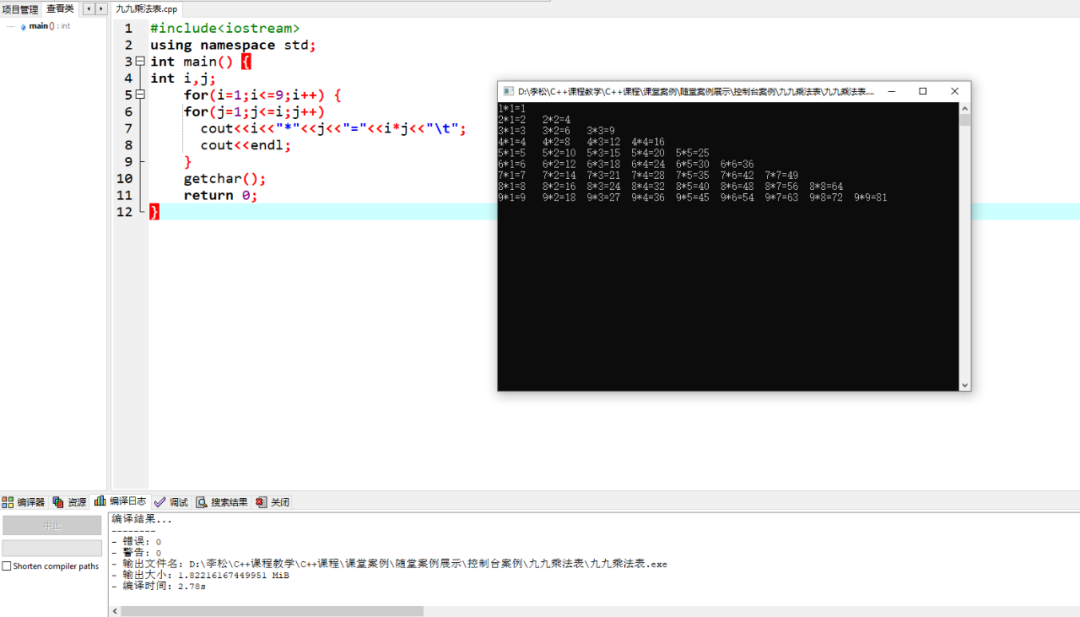Viewport: 1080px width, 617px height.
Task: Click "2*2=4" in the console output
Action: [x=557, y=119]
